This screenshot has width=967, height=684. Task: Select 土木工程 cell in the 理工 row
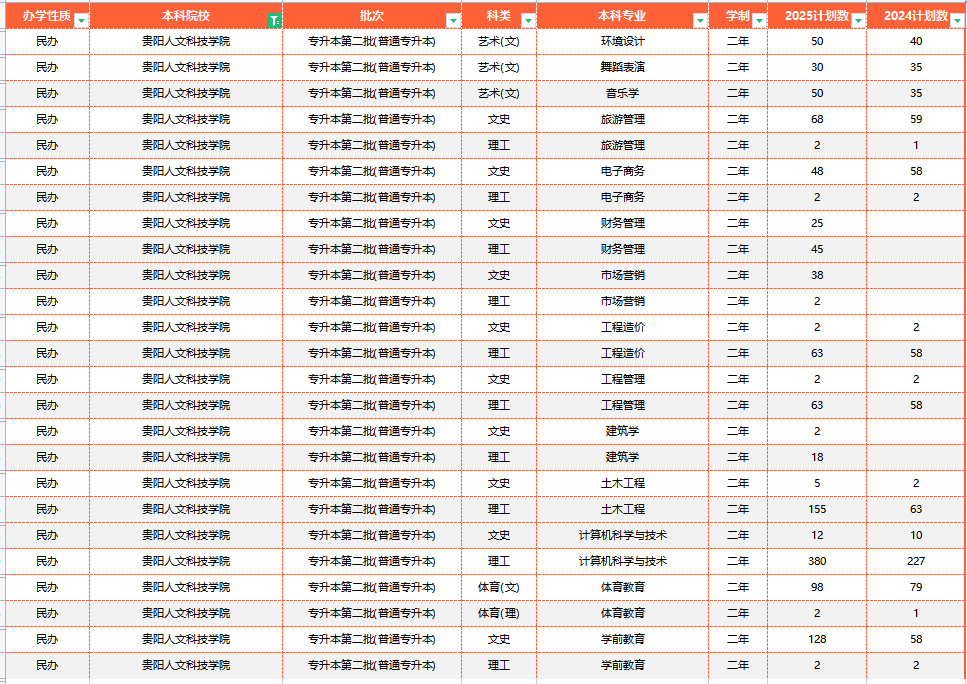(x=622, y=509)
